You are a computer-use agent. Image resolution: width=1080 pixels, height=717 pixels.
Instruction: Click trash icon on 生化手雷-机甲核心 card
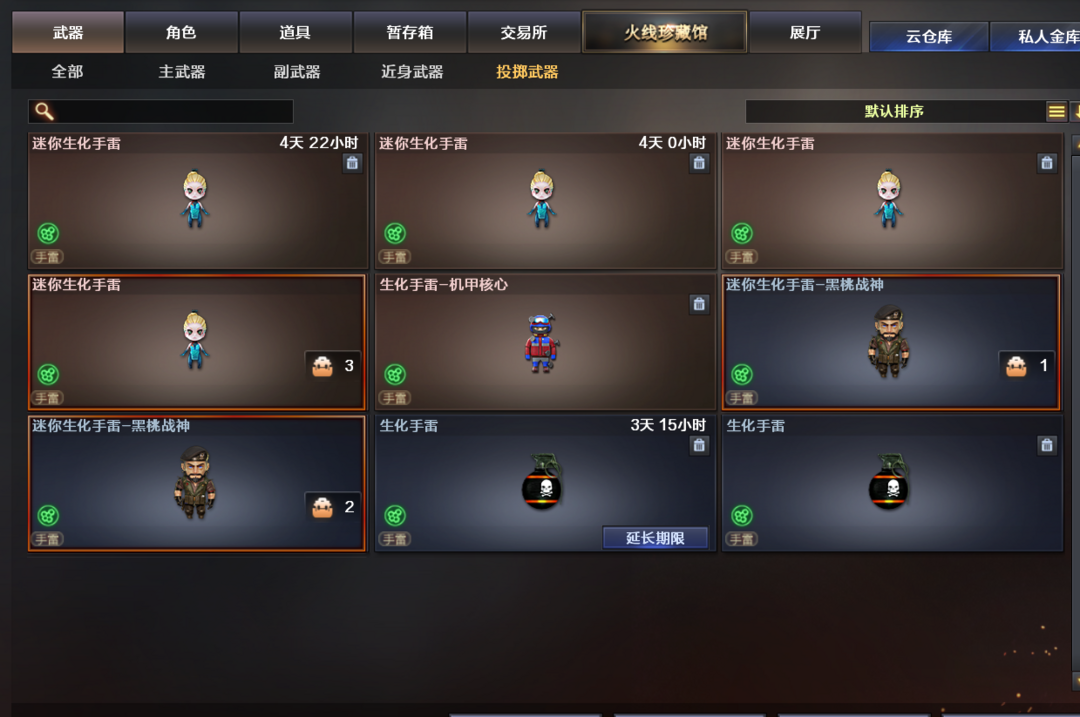tap(699, 304)
